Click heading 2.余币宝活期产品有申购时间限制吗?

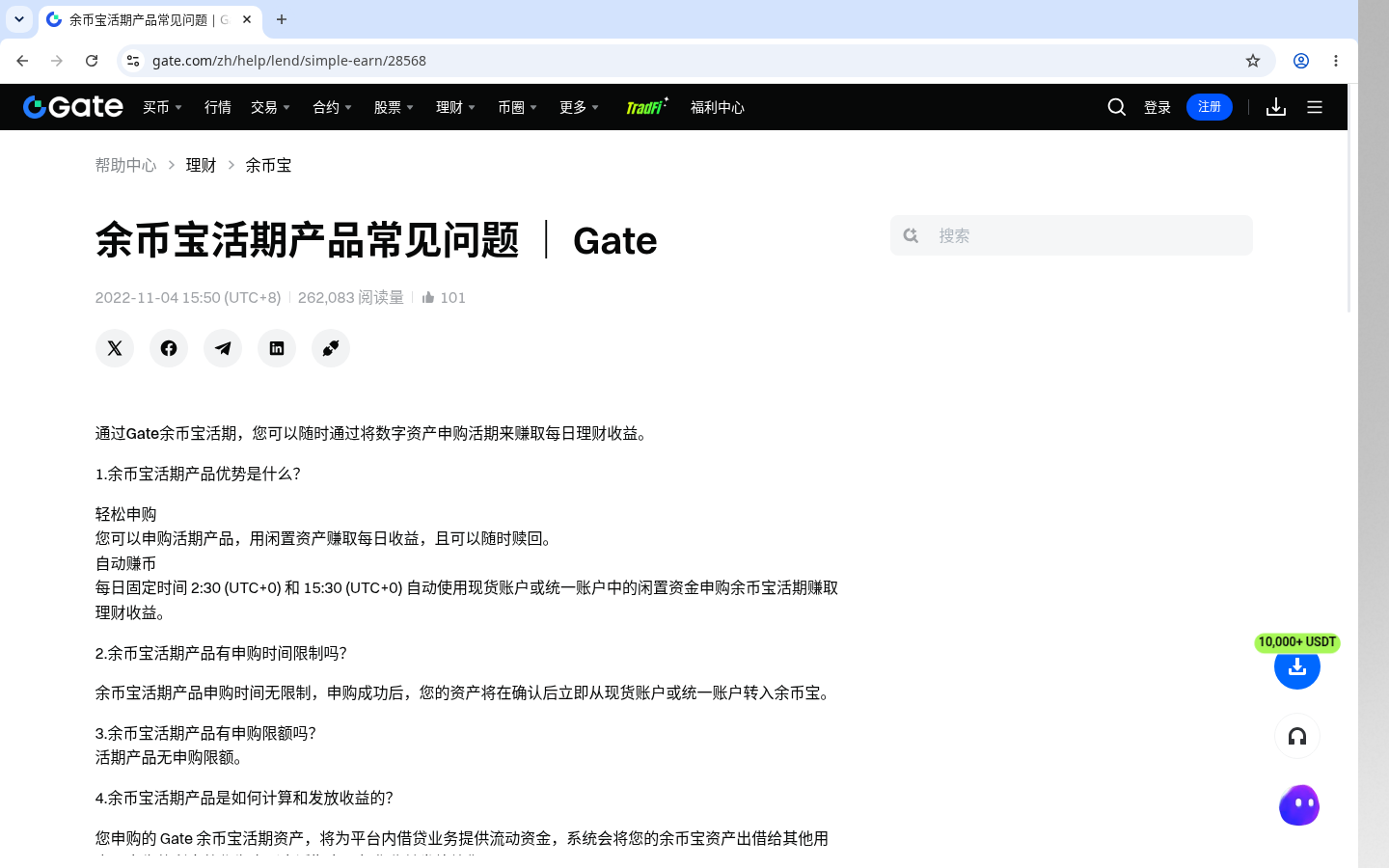tap(221, 653)
